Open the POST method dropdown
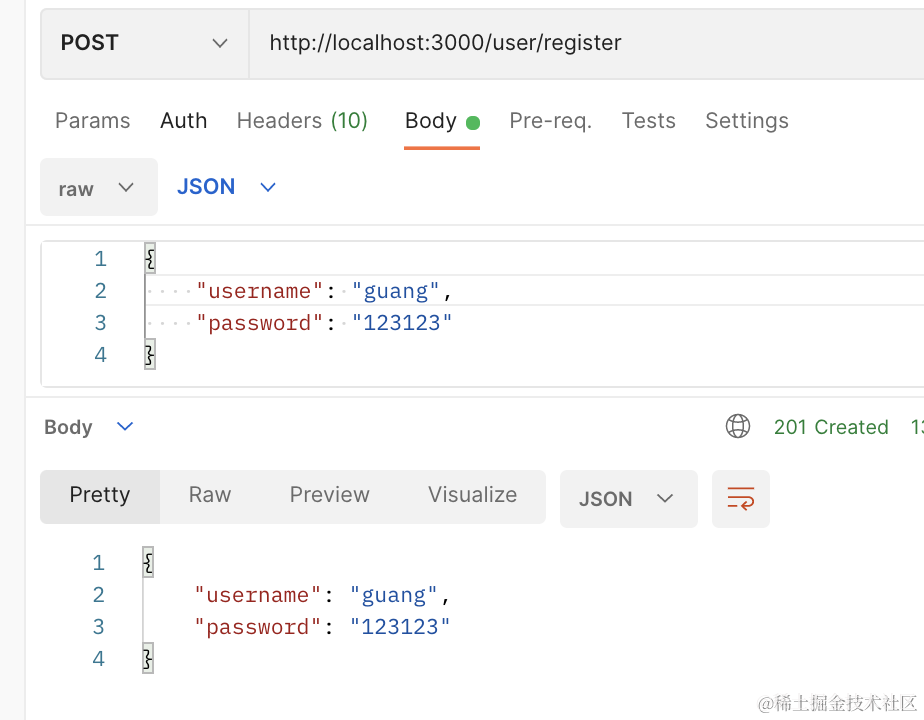The height and width of the screenshot is (720, 924). click(144, 43)
